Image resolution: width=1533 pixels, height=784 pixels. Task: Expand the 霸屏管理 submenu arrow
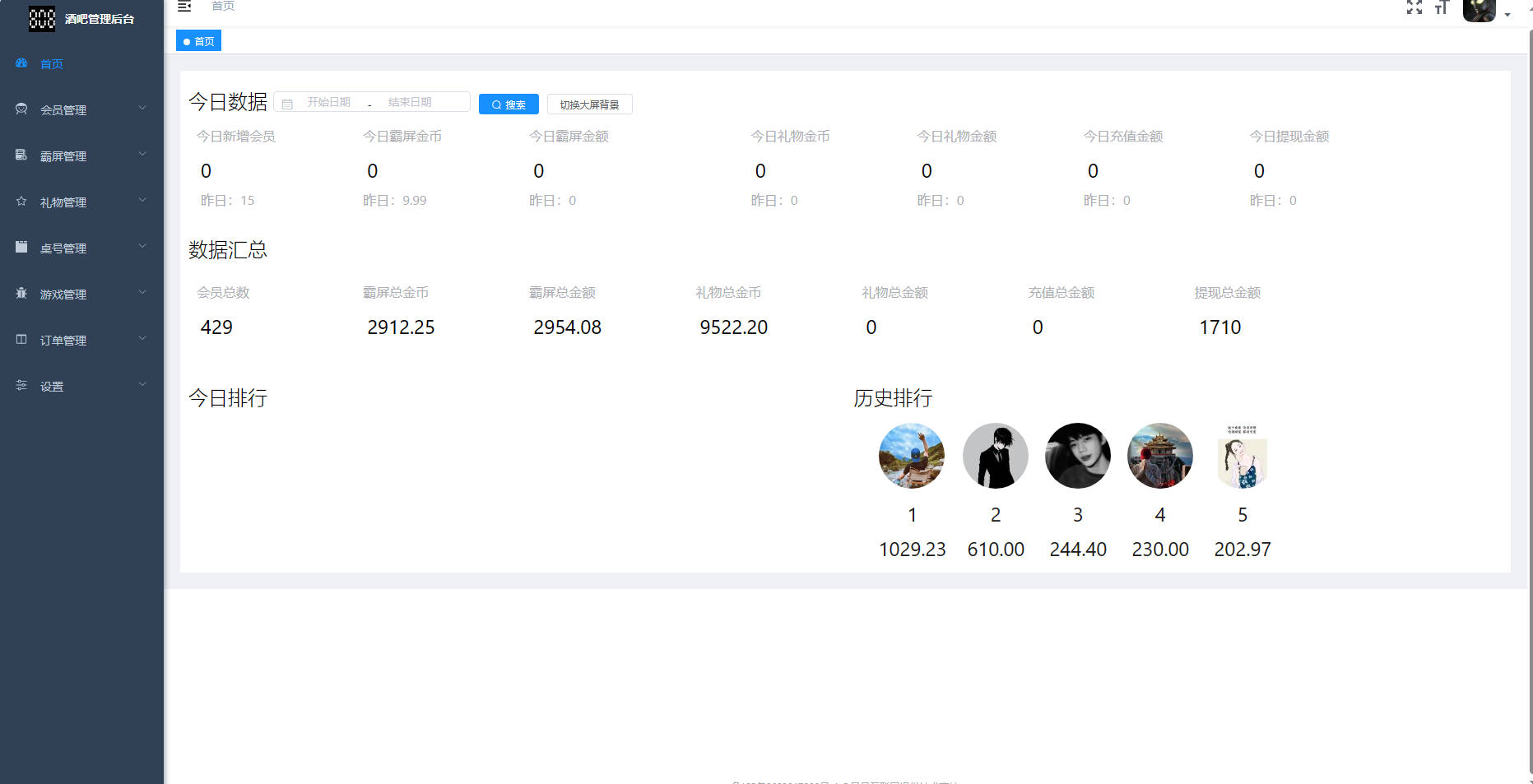click(142, 154)
